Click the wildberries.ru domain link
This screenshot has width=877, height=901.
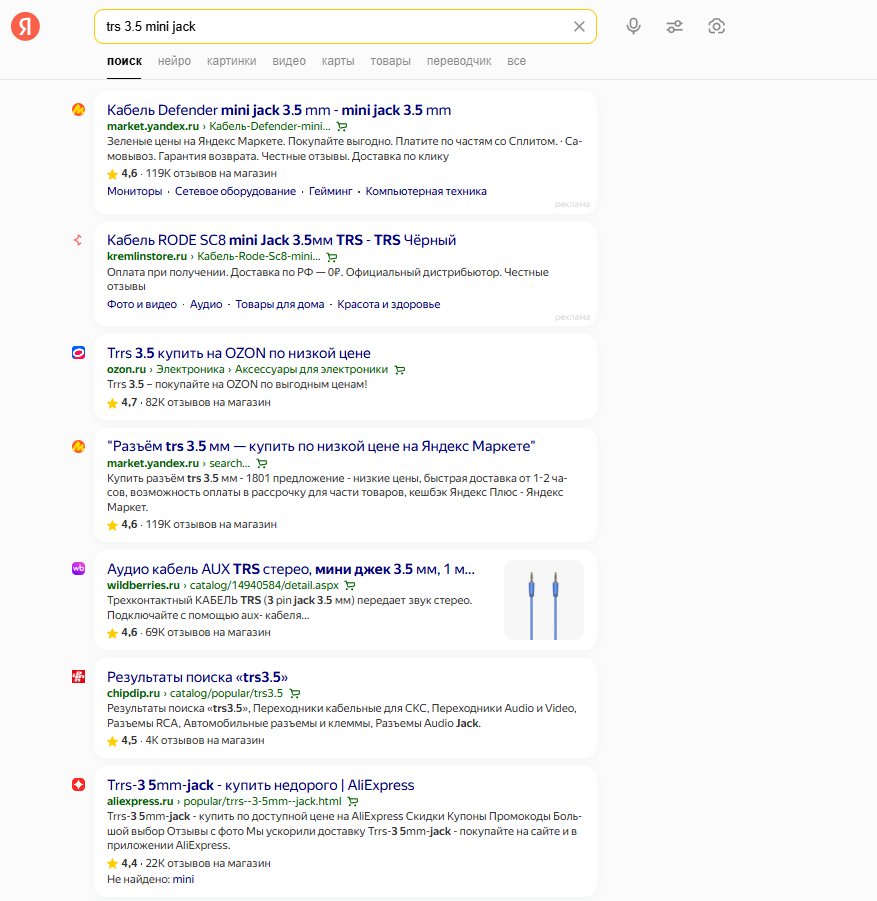143,585
